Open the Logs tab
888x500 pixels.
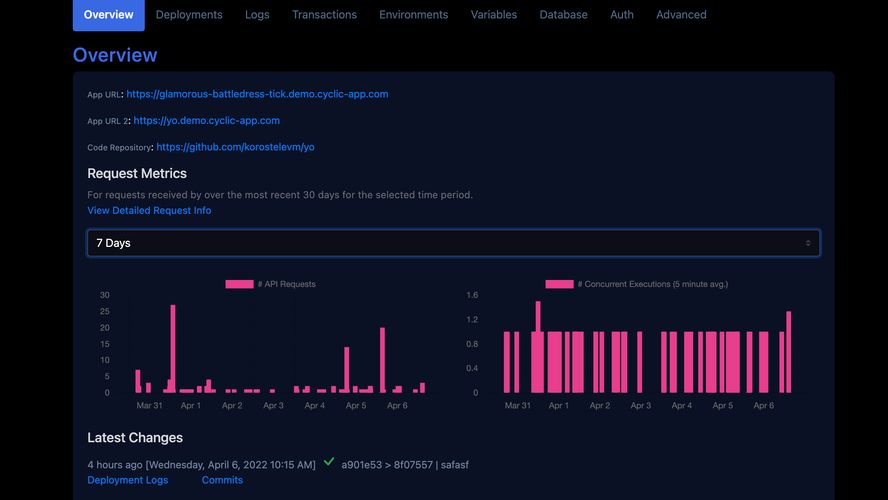pos(257,15)
